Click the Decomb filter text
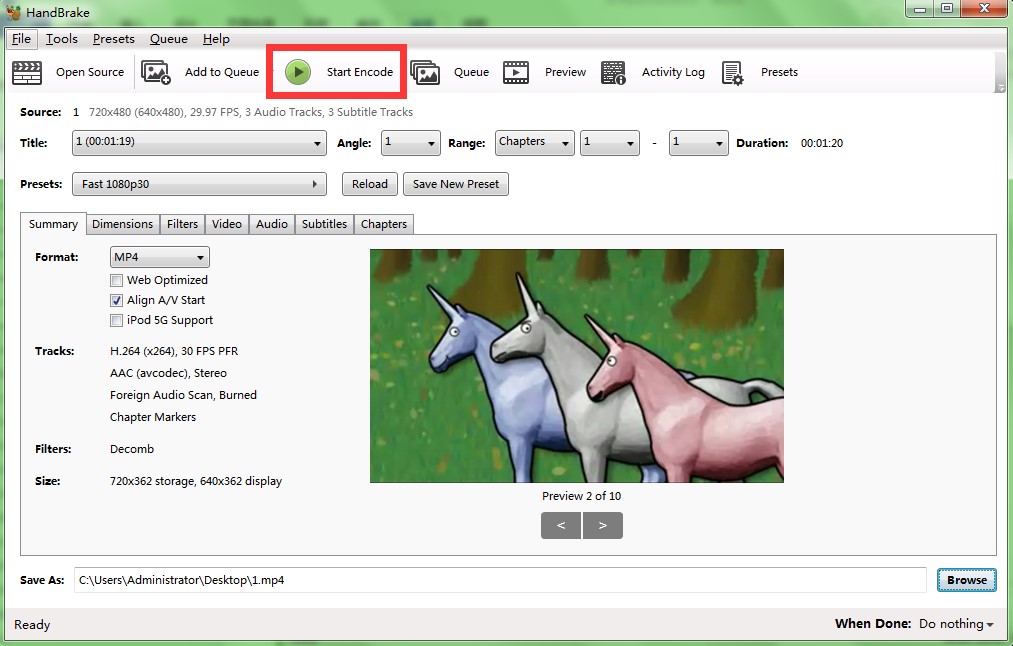The height and width of the screenshot is (646, 1013). click(132, 449)
